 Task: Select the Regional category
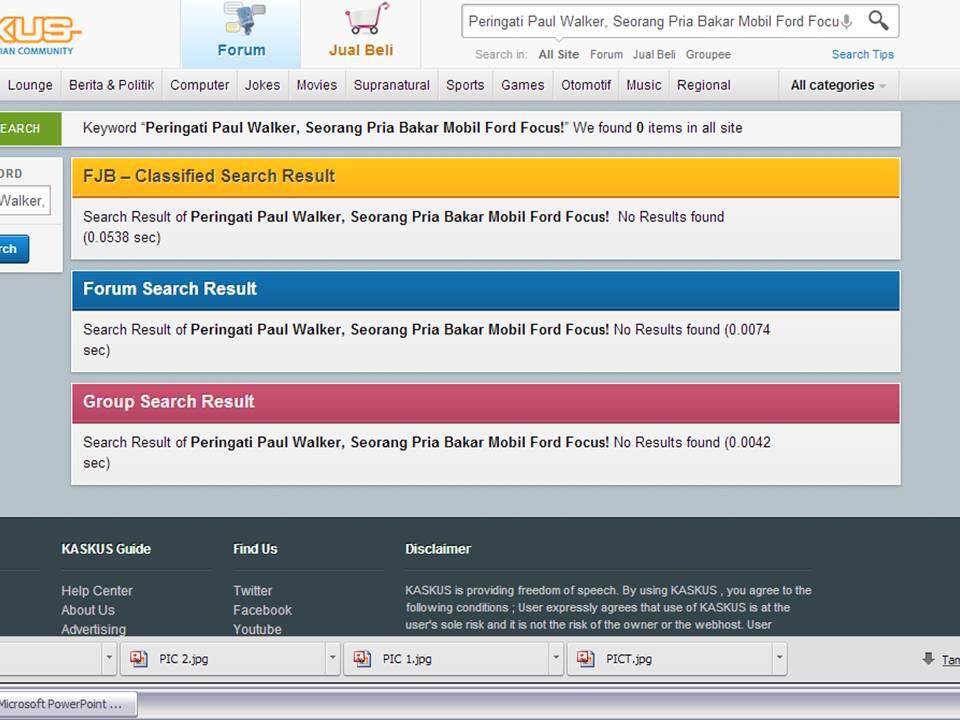click(x=703, y=85)
